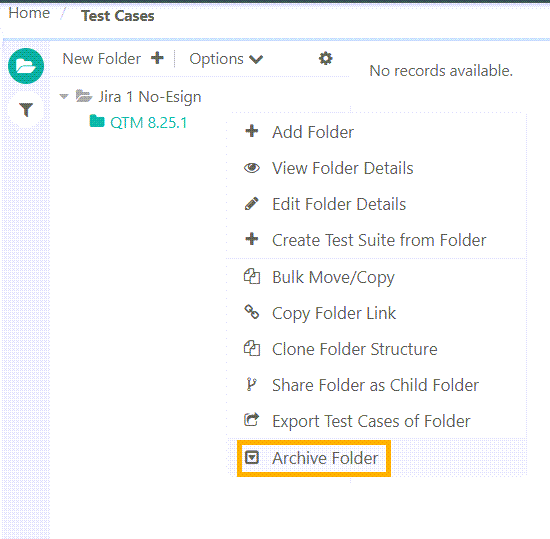Click the Jira 1 No-Esign open-folder icon
Image resolution: width=550 pixels, height=539 pixels.
(x=84, y=96)
